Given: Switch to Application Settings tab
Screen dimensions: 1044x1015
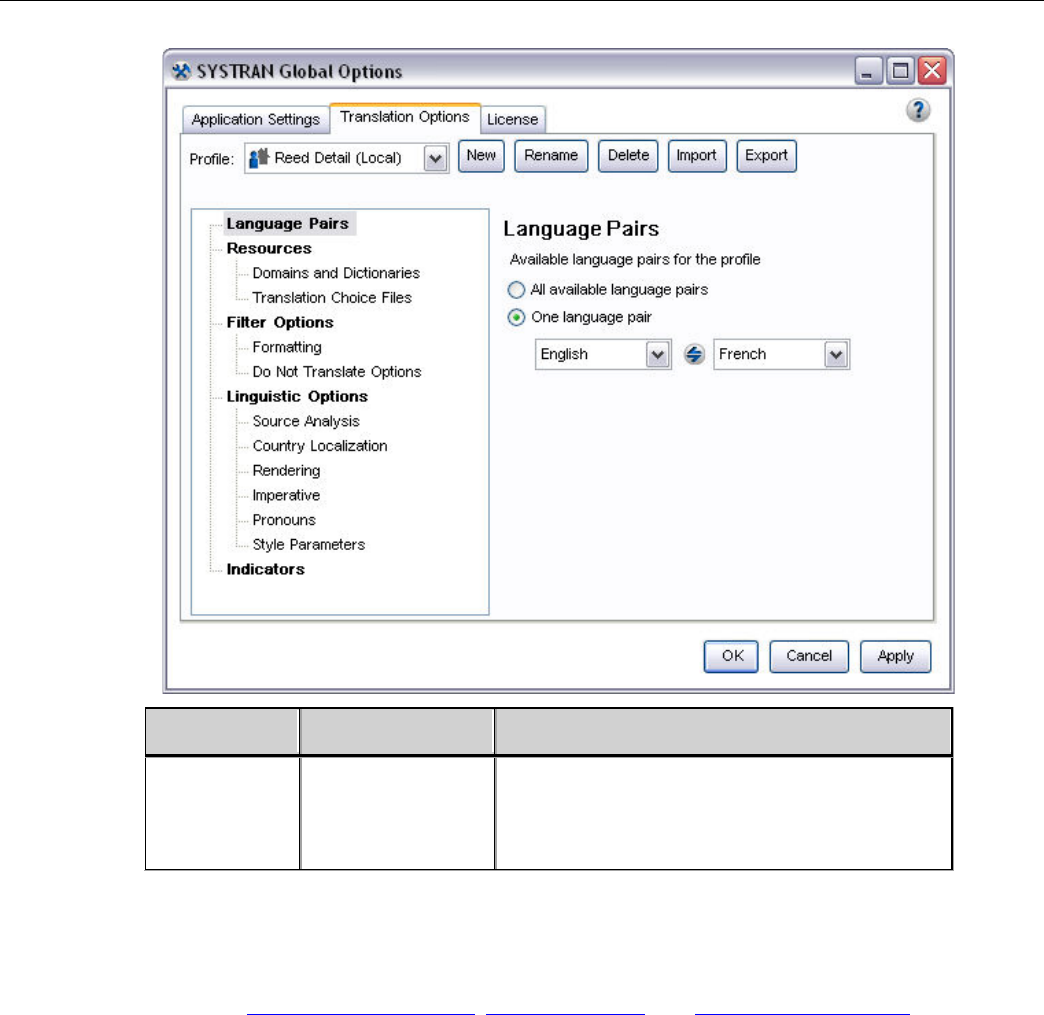Looking at the screenshot, I should [x=256, y=119].
